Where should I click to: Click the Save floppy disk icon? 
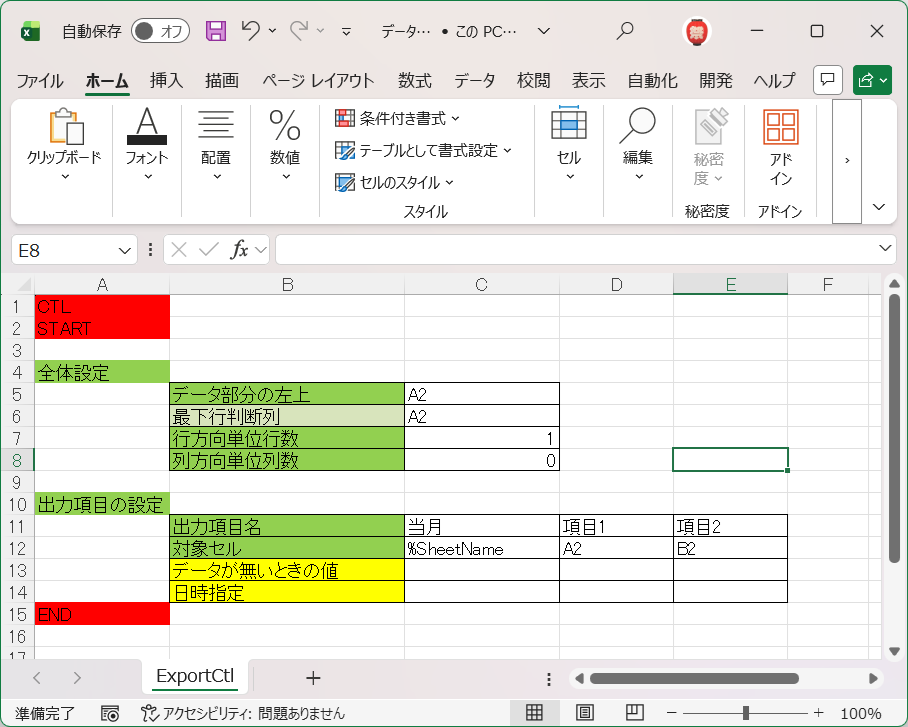tap(216, 31)
